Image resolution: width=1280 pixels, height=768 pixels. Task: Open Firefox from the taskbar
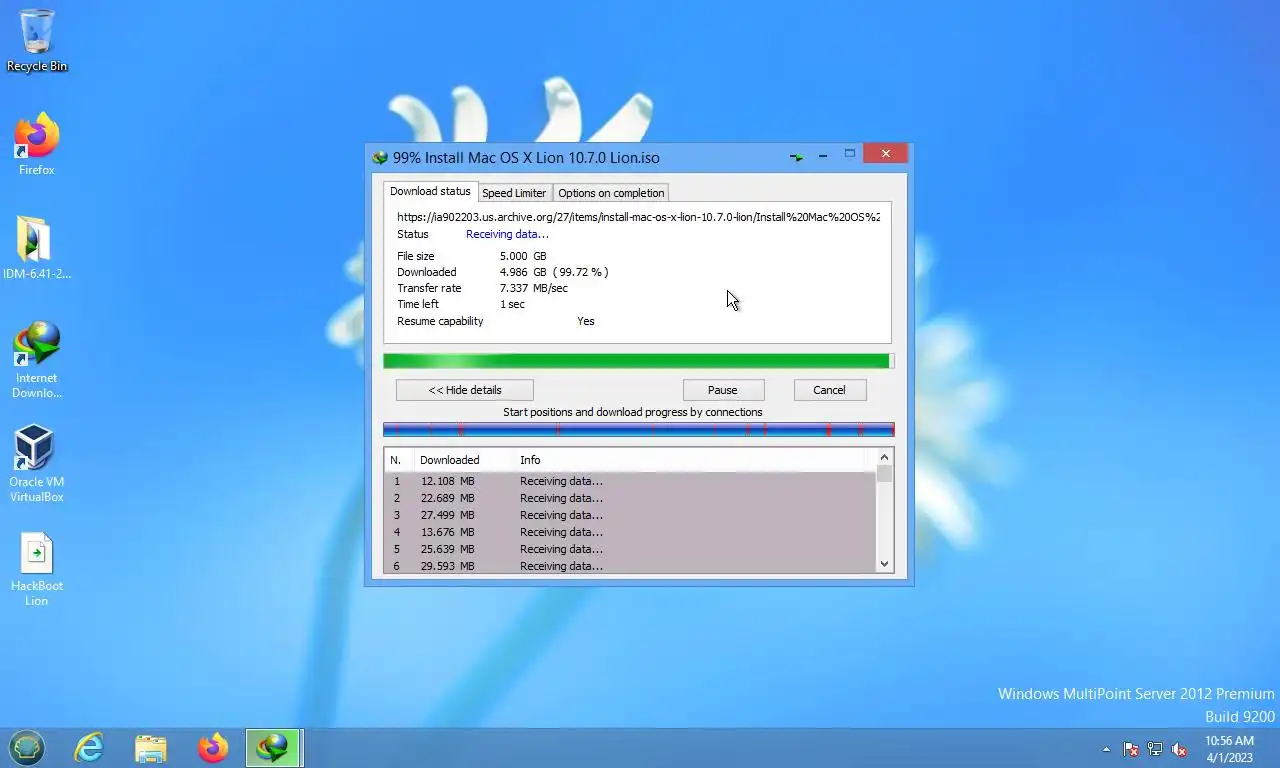tap(213, 747)
